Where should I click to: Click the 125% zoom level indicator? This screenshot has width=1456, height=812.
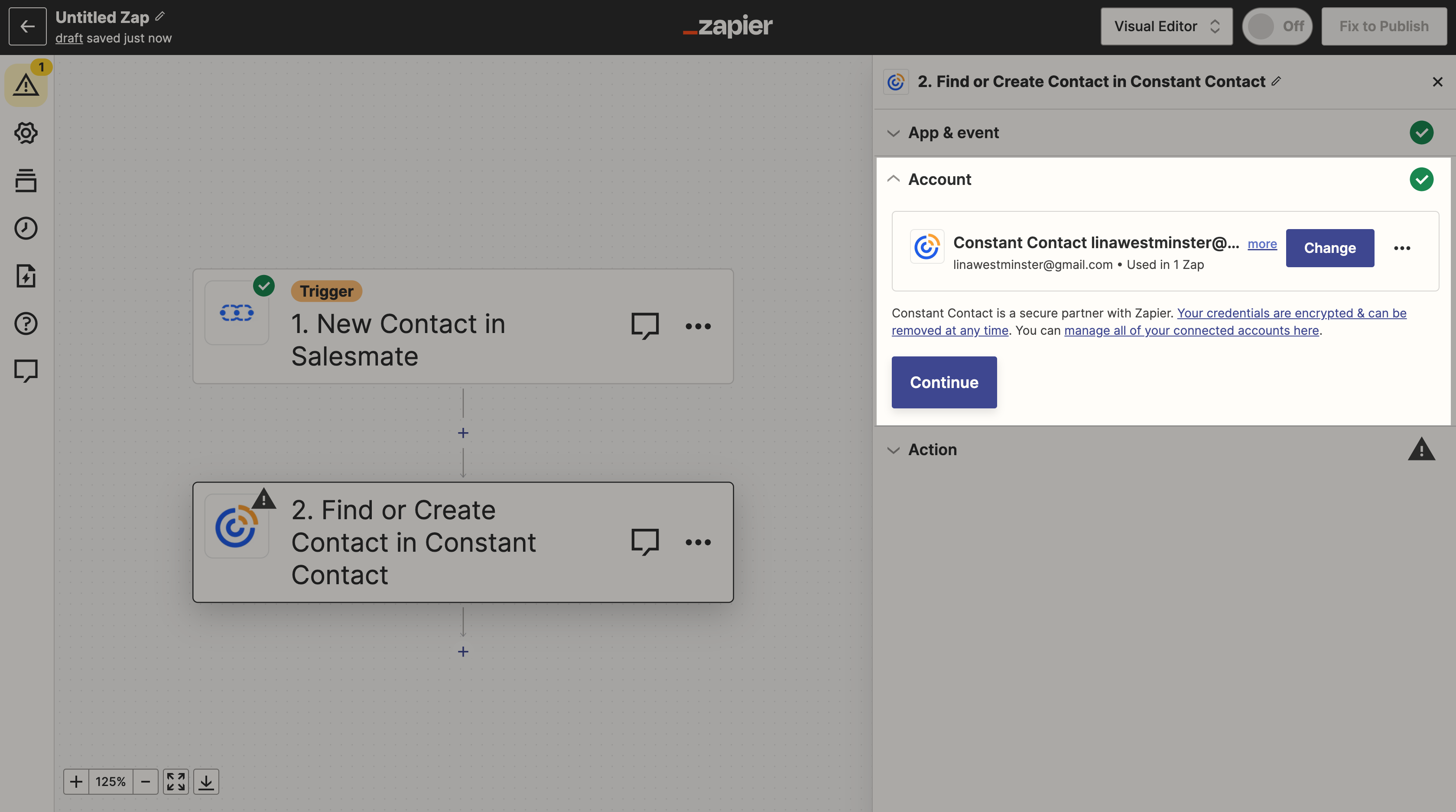click(x=111, y=782)
